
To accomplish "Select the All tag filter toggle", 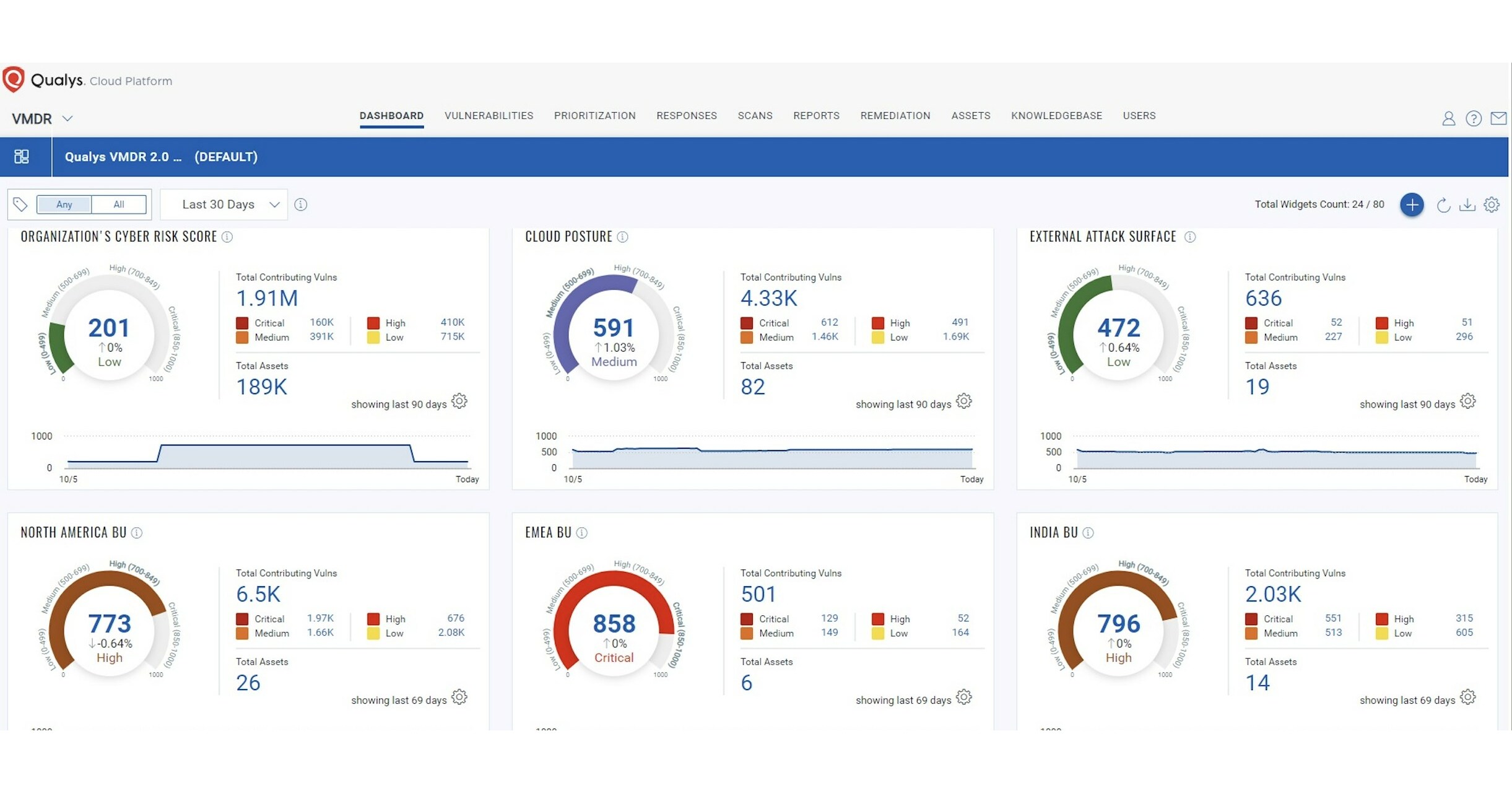I will (118, 204).
